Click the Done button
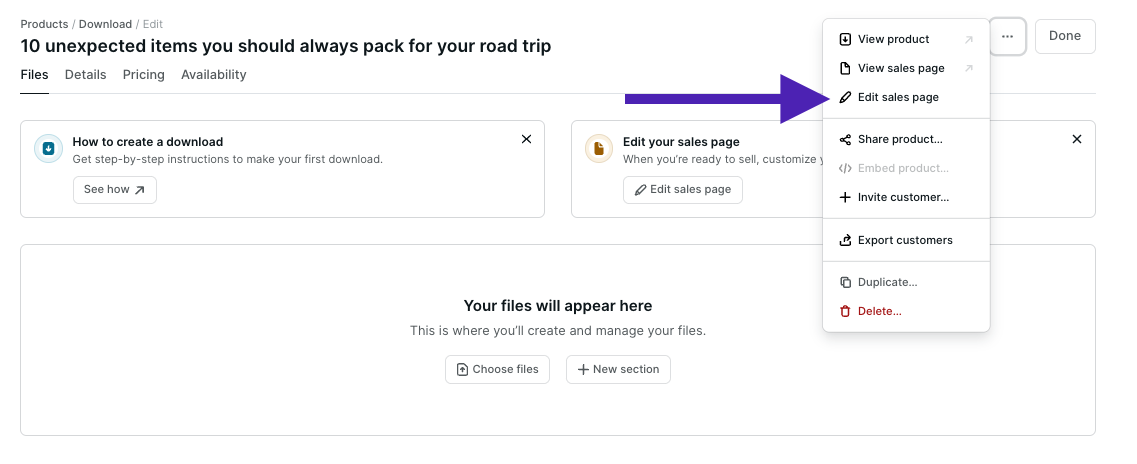Screen dimensions: 1137x464 pyautogui.click(x=1065, y=36)
